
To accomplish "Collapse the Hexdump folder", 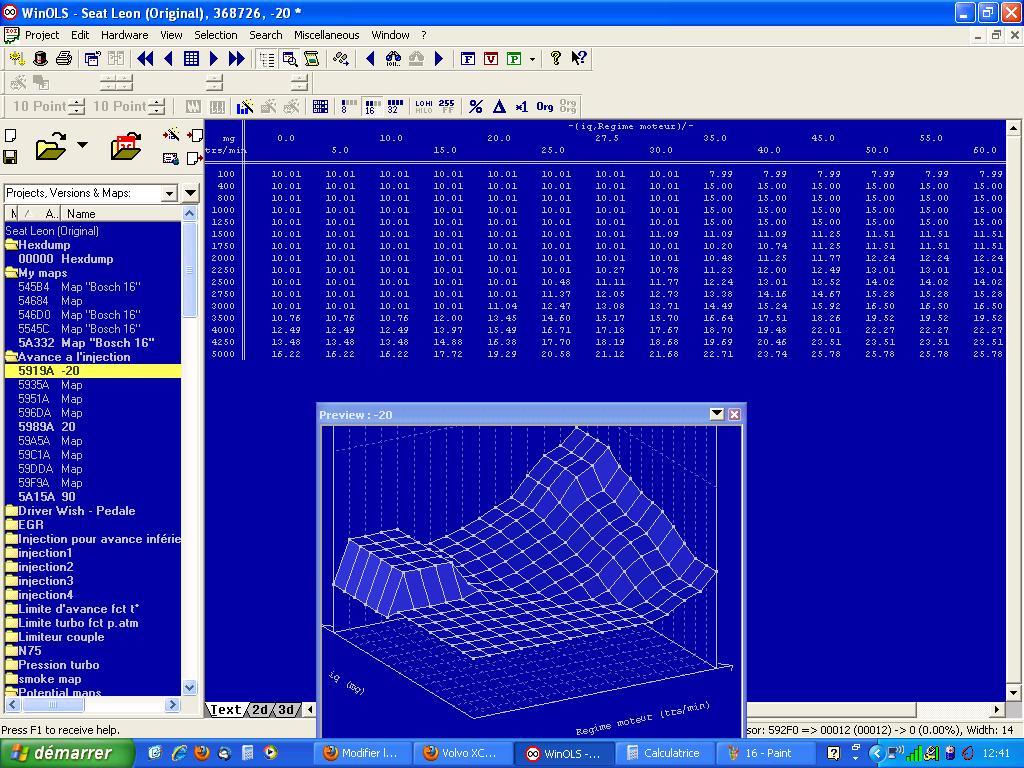I will coord(11,245).
